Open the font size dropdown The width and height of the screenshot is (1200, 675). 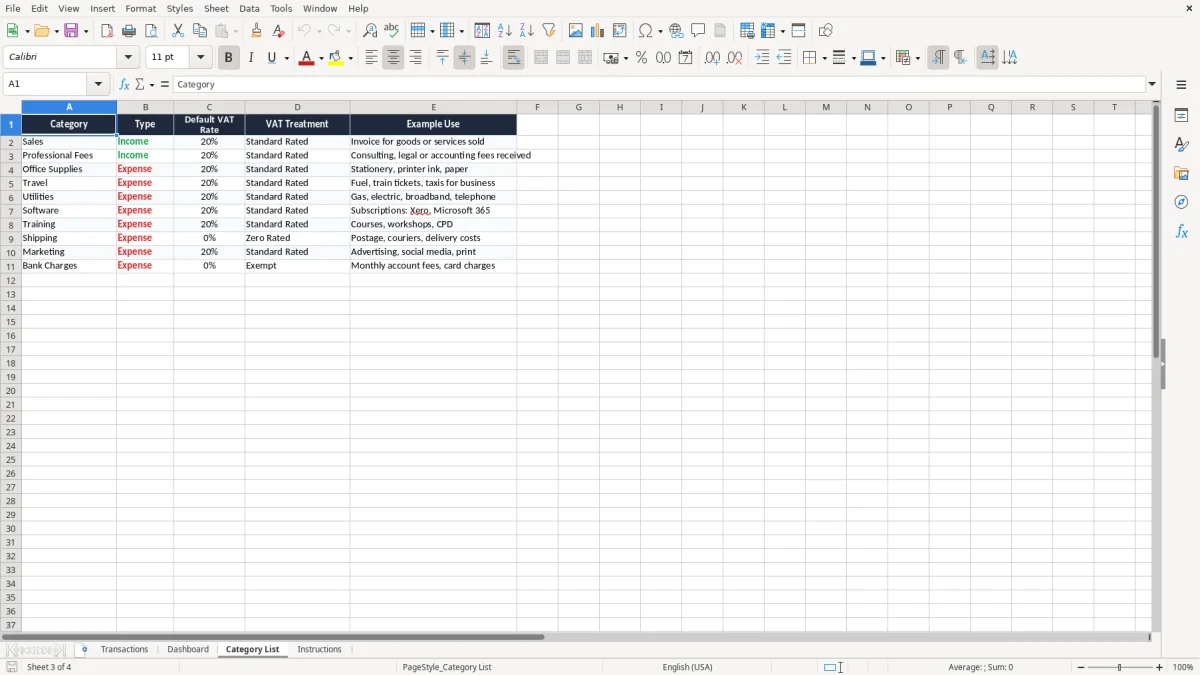[201, 58]
